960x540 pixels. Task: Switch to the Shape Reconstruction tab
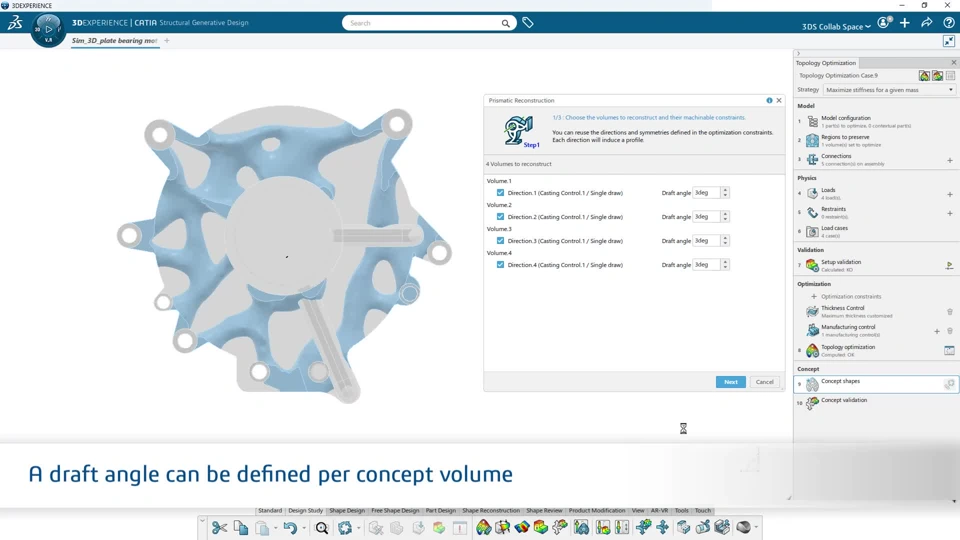[491, 511]
